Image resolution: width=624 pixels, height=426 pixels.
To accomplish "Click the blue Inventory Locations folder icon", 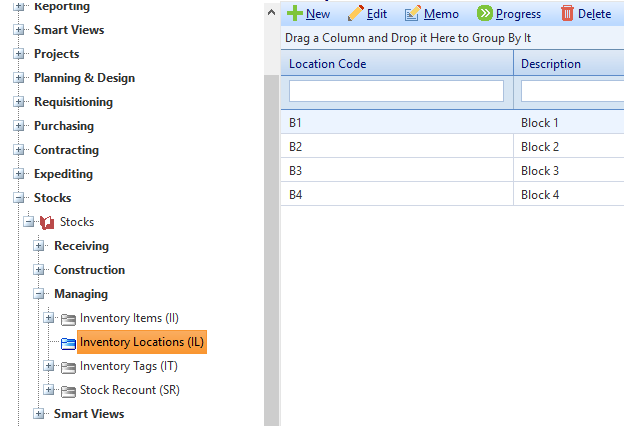I will [68, 343].
